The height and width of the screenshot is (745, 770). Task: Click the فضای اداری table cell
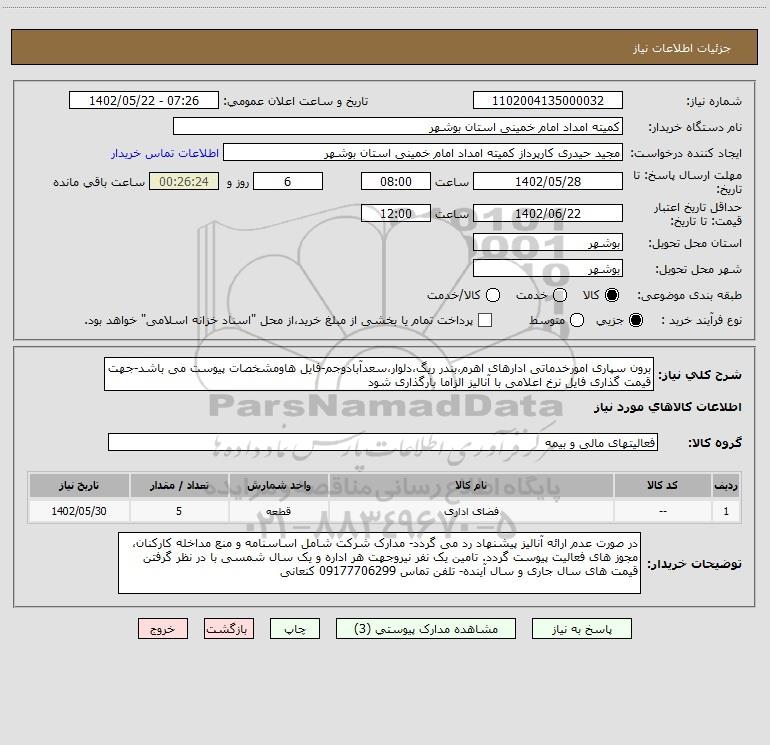click(470, 511)
